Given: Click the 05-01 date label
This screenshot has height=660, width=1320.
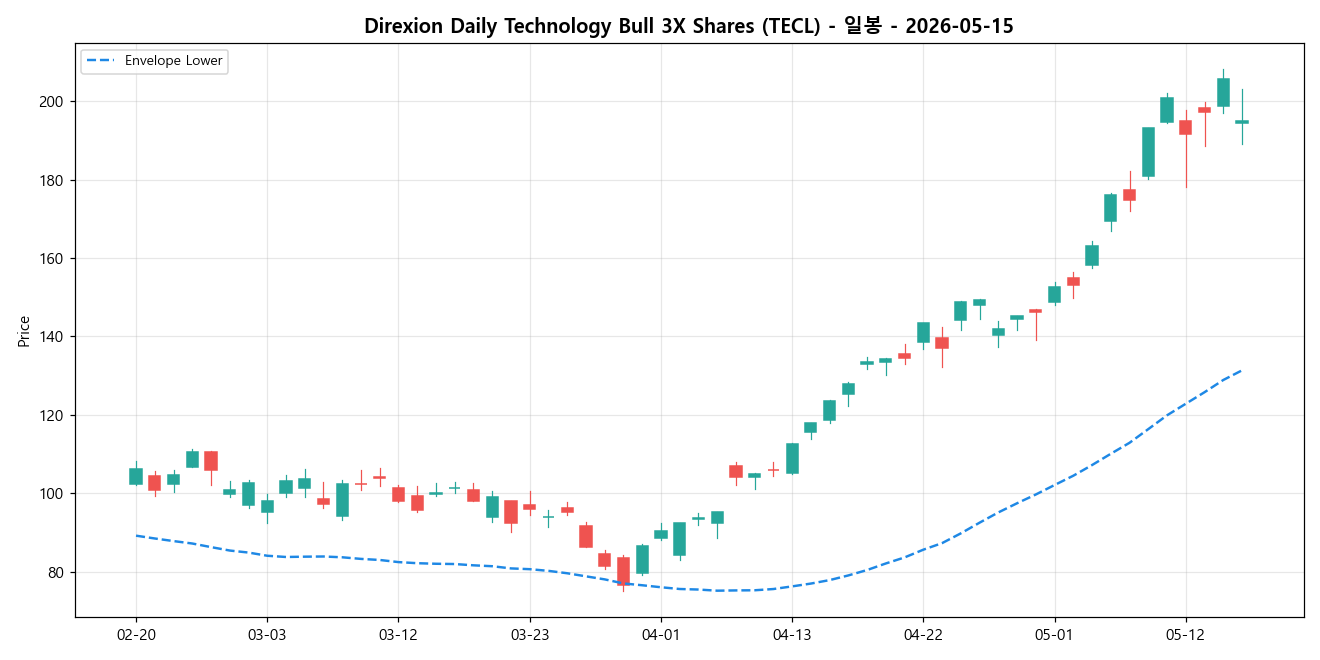Looking at the screenshot, I should click(1054, 635).
